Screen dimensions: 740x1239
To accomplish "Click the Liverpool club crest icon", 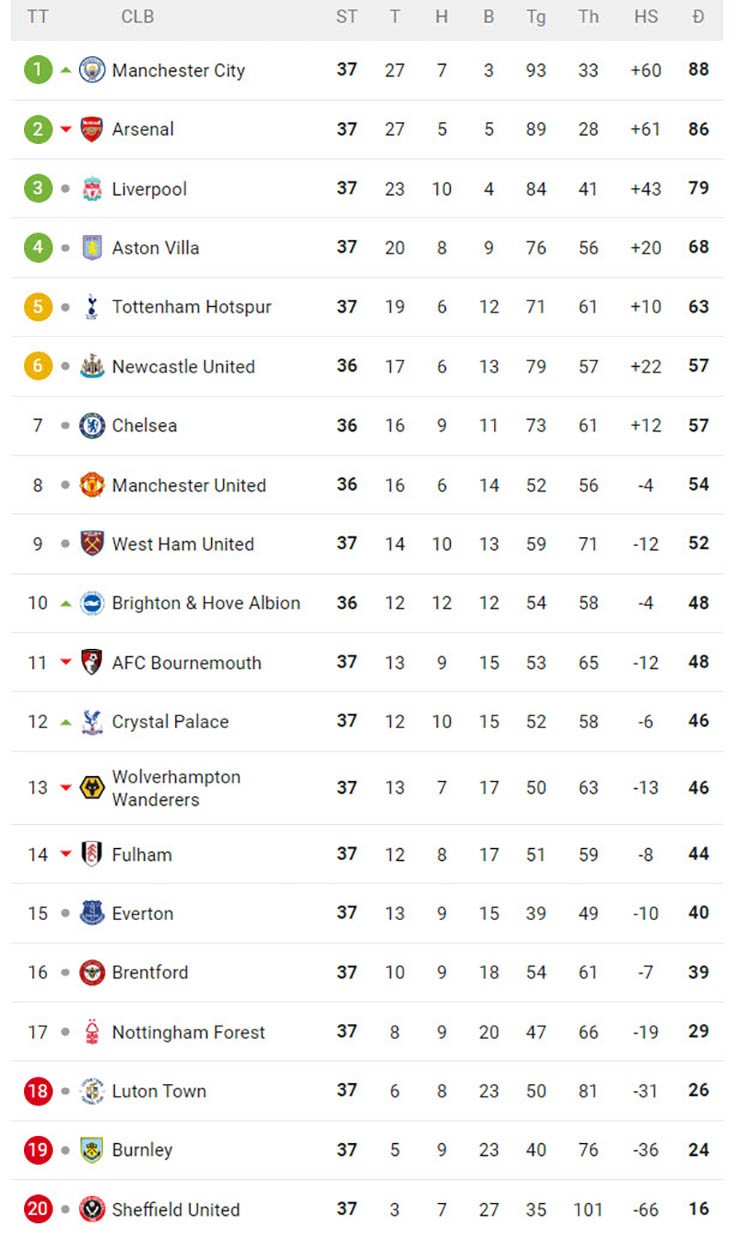I will (92, 189).
